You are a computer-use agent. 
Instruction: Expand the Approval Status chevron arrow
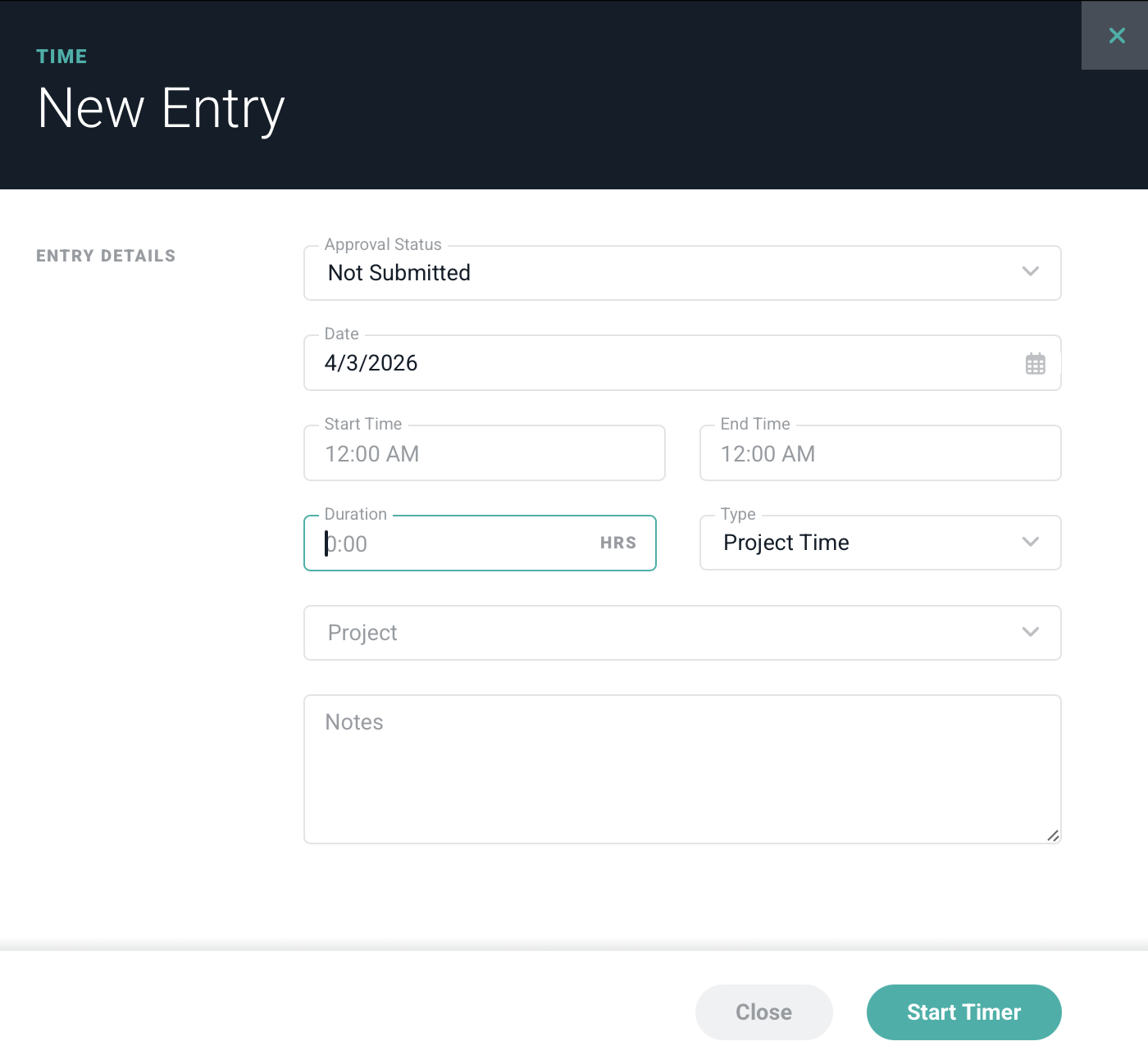tap(1031, 272)
